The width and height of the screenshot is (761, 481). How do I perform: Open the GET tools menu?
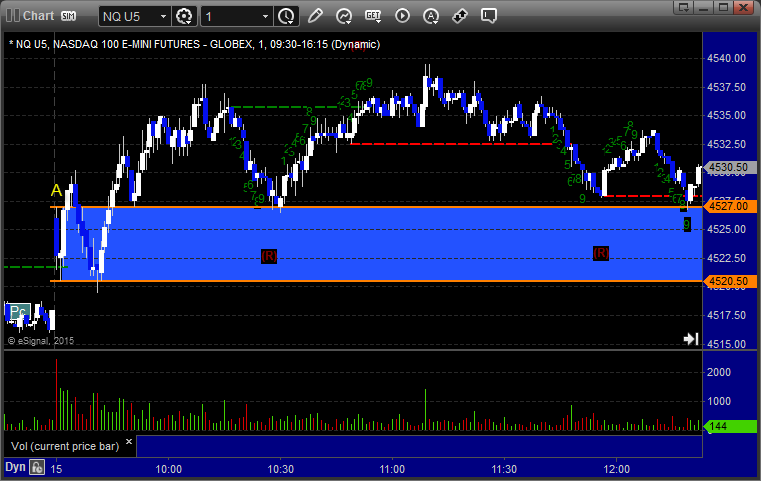point(373,16)
